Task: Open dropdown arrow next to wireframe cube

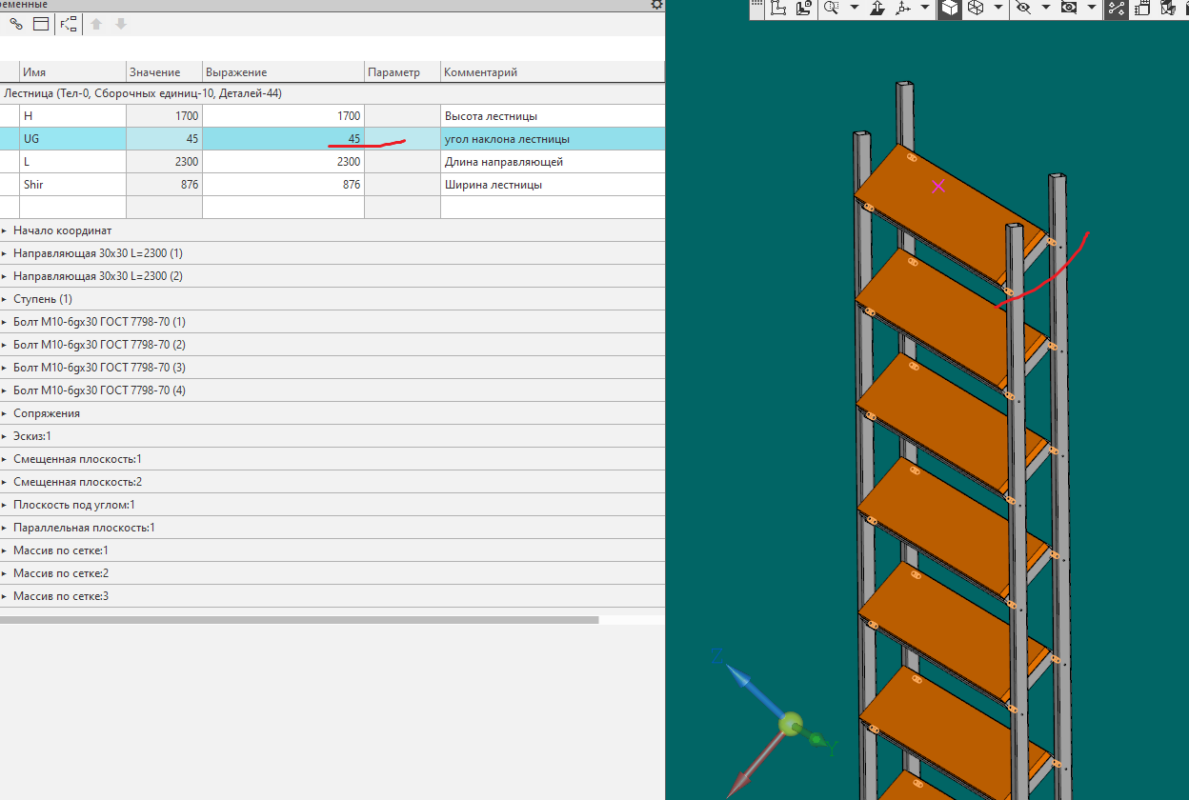Action: point(998,8)
